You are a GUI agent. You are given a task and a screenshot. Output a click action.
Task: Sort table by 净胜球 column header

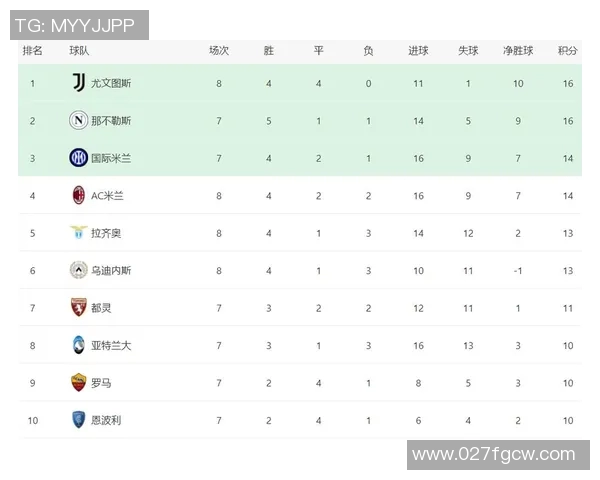pyautogui.click(x=517, y=50)
